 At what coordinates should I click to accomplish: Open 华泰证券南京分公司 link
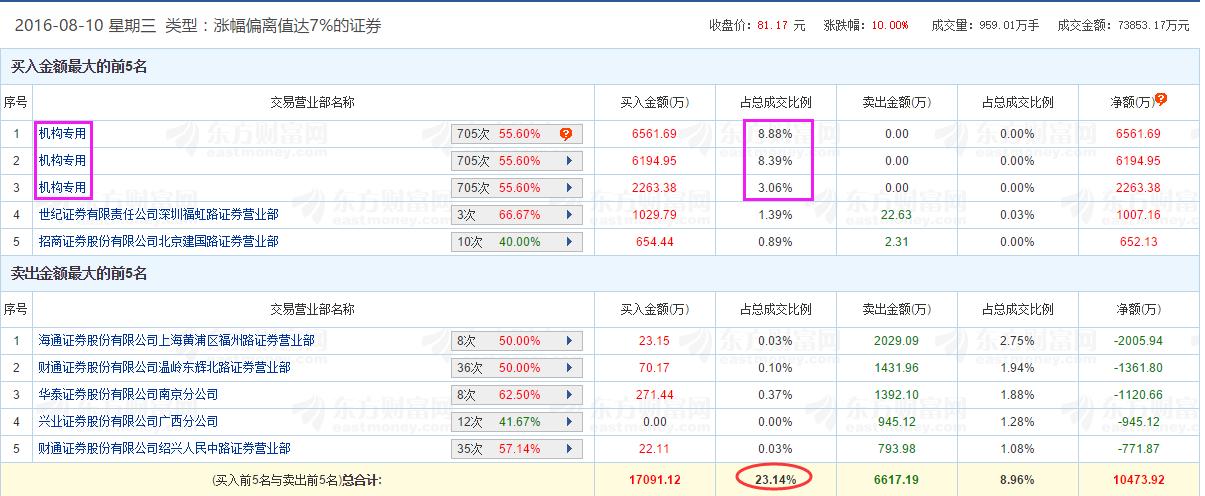(x=128, y=394)
